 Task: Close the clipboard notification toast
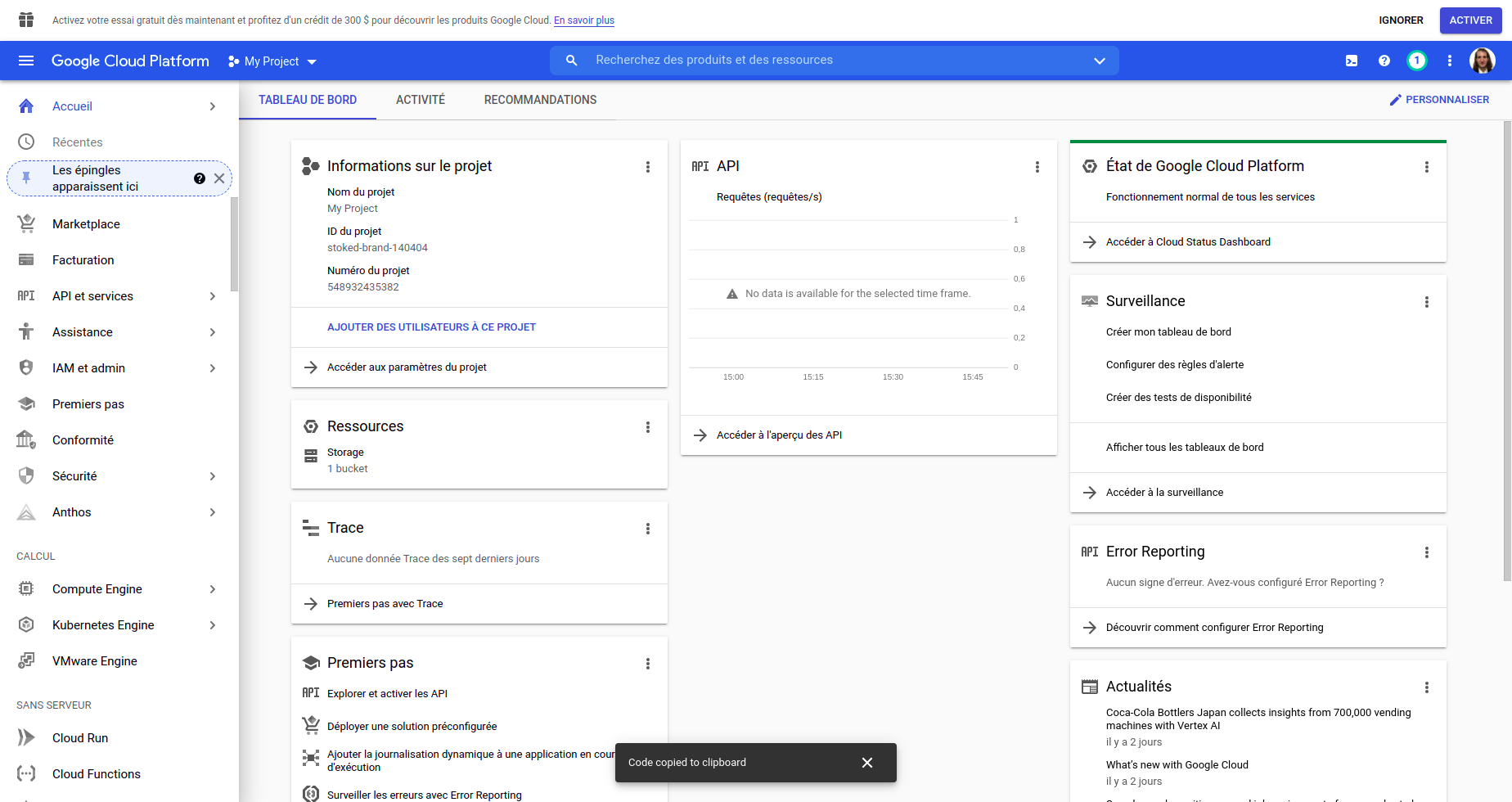coord(867,763)
